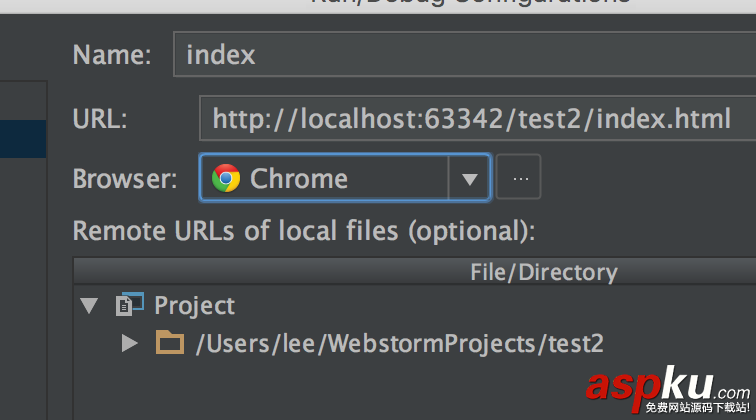Click the Name field containing "index"

tap(460, 54)
